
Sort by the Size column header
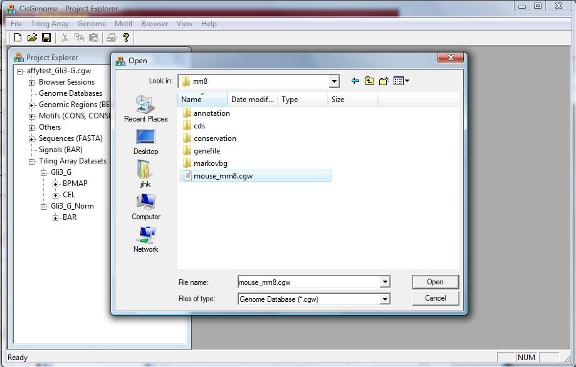coord(353,99)
